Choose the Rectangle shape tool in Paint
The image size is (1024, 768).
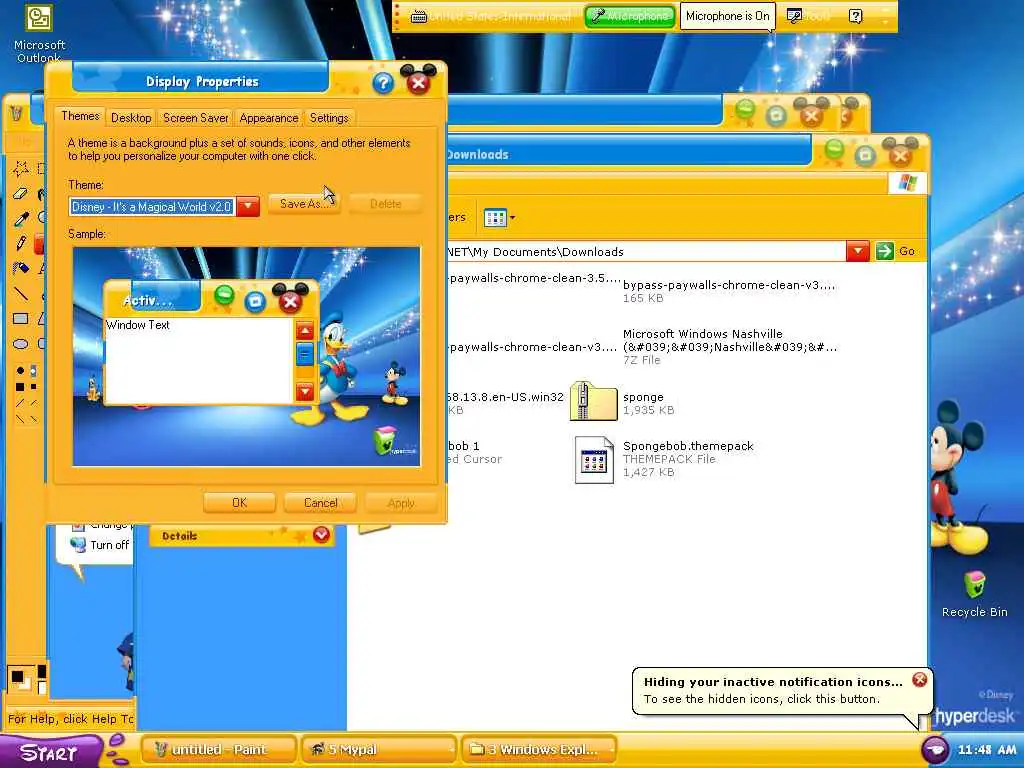[x=20, y=319]
